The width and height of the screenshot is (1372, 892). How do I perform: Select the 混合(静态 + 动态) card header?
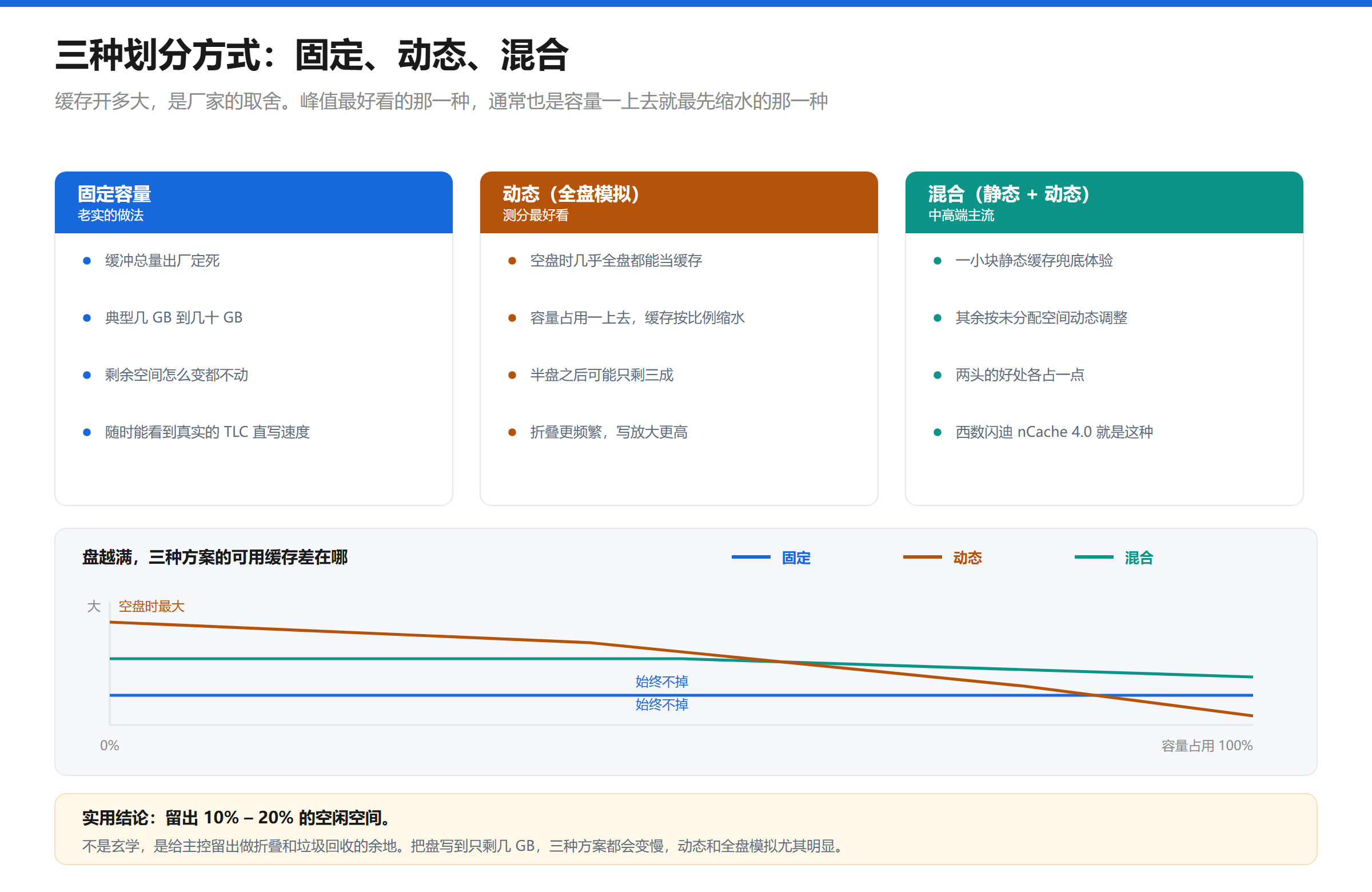pos(1104,202)
